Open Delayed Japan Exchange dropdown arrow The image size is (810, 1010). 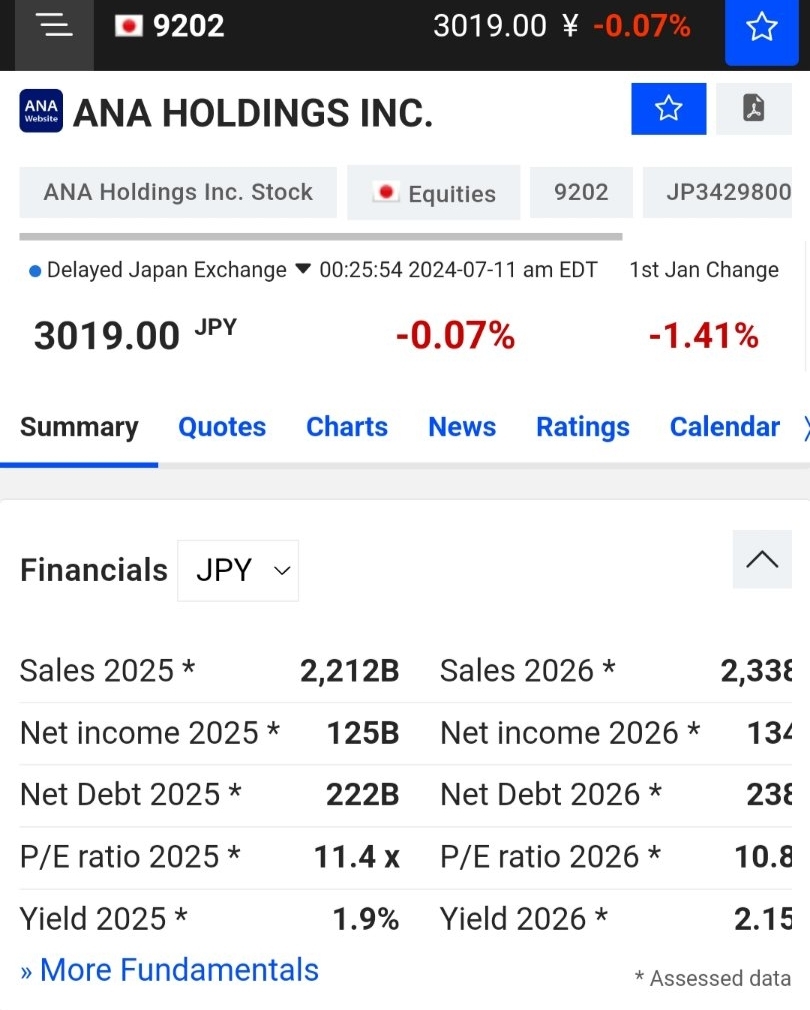pos(302,269)
